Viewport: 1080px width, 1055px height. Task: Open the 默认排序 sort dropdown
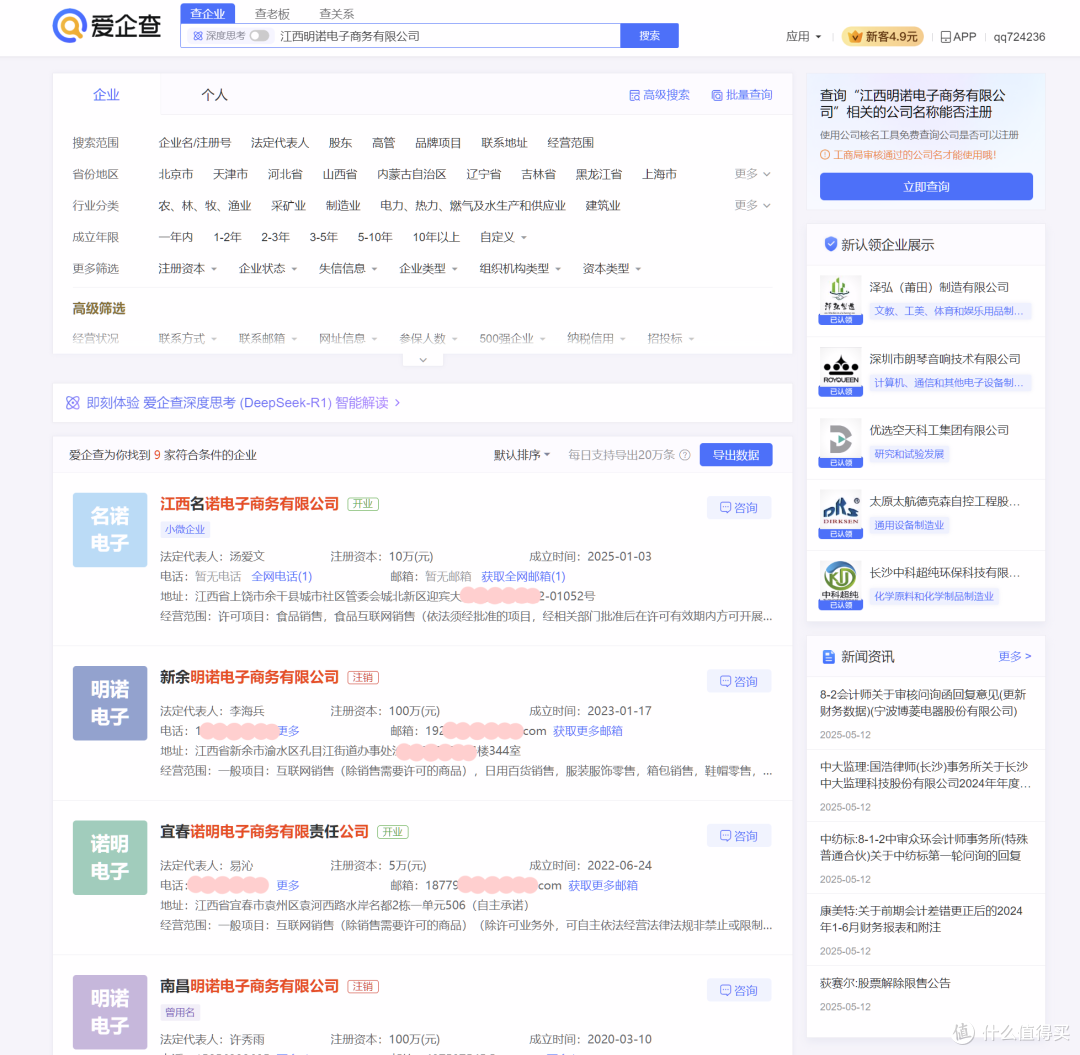pos(521,455)
